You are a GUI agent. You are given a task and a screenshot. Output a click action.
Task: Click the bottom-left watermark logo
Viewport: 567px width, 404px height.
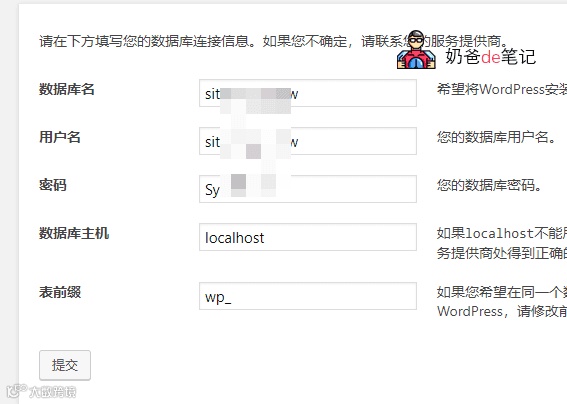pyautogui.click(x=42, y=391)
